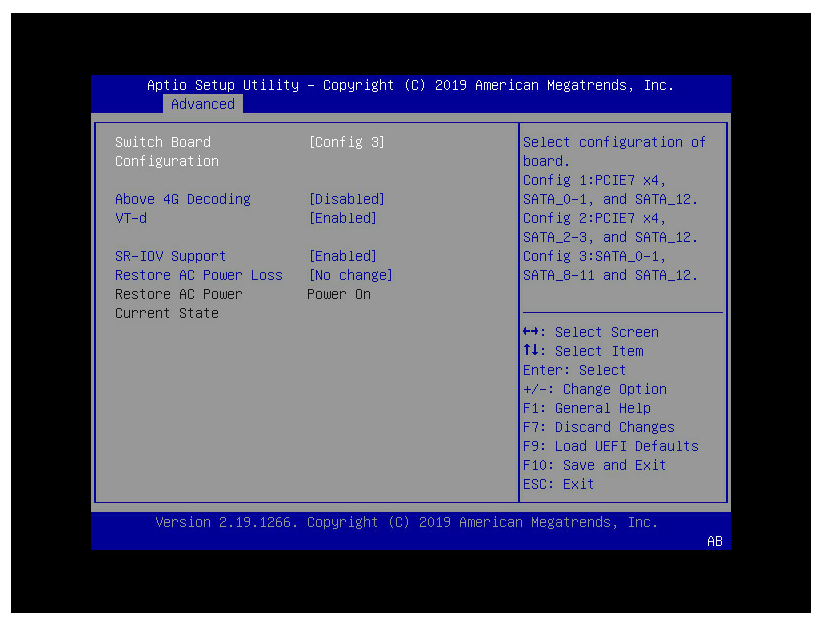Click F10: Save and Exit hint
Screen dimensions: 826x627
594,465
